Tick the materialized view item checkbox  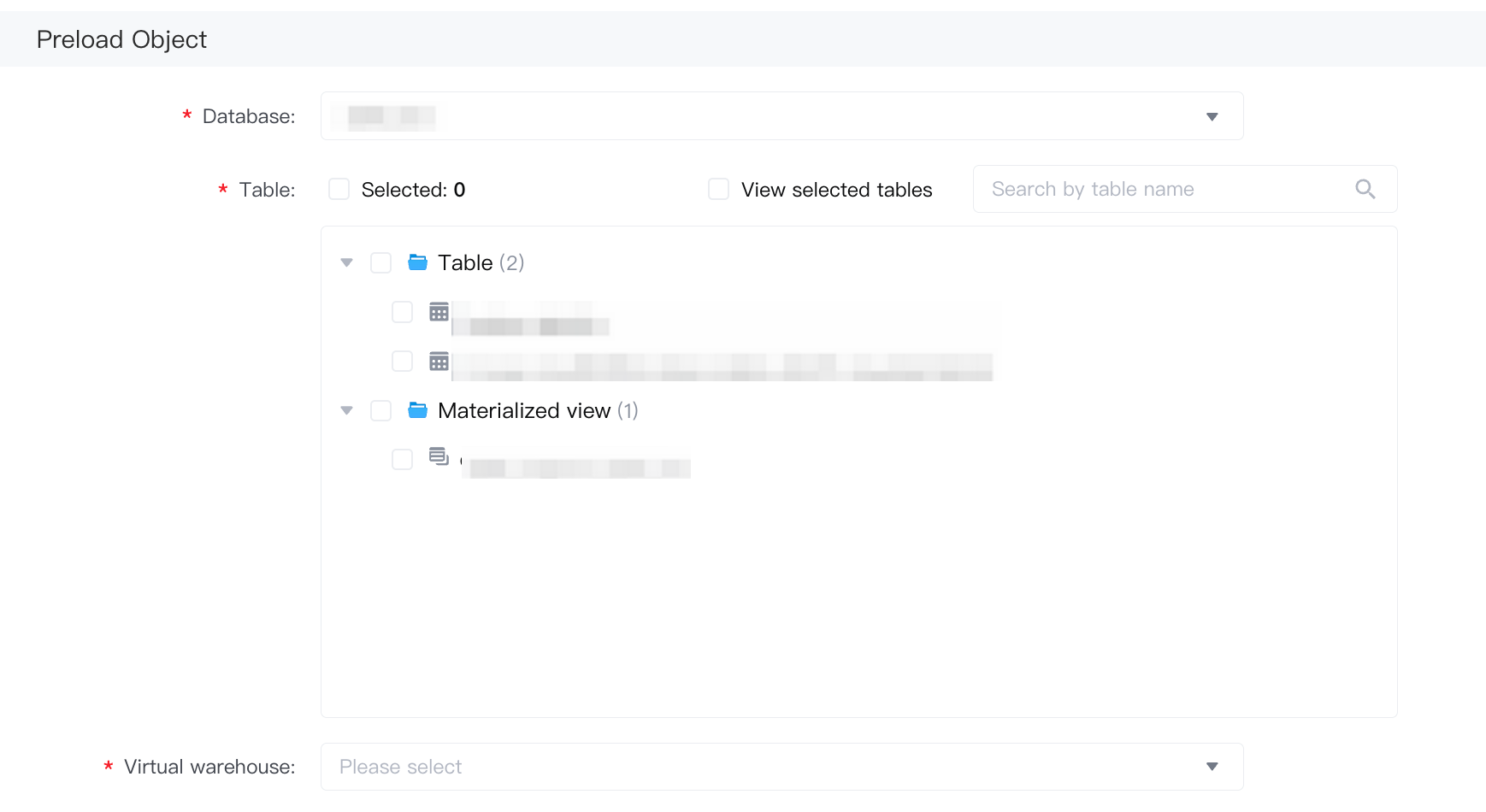click(402, 459)
